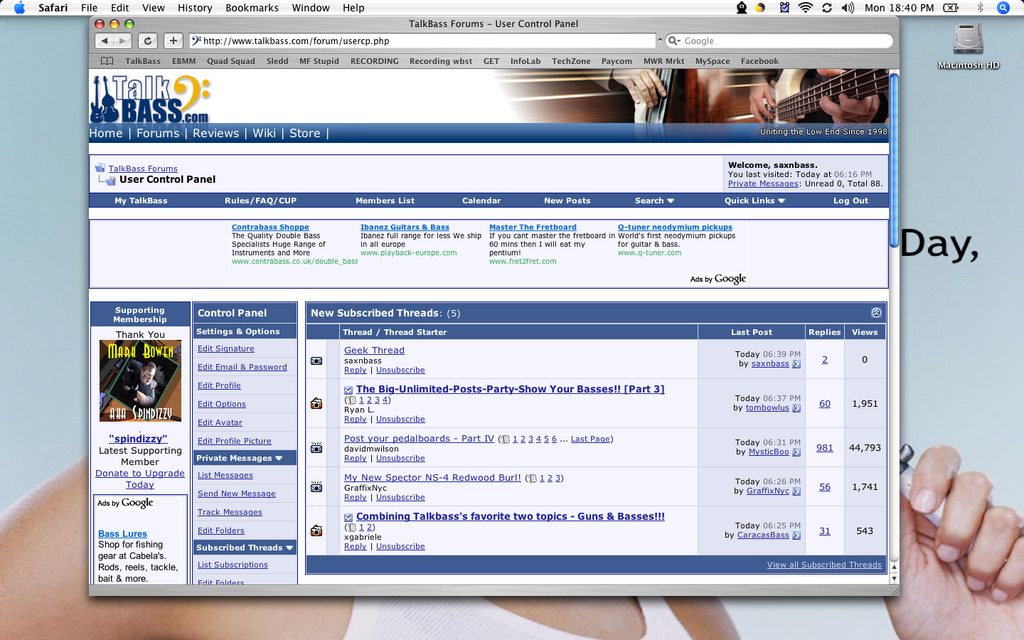Click the thread status icon for Geek Thread
Screen dimensions: 1024x640
(x=317, y=360)
